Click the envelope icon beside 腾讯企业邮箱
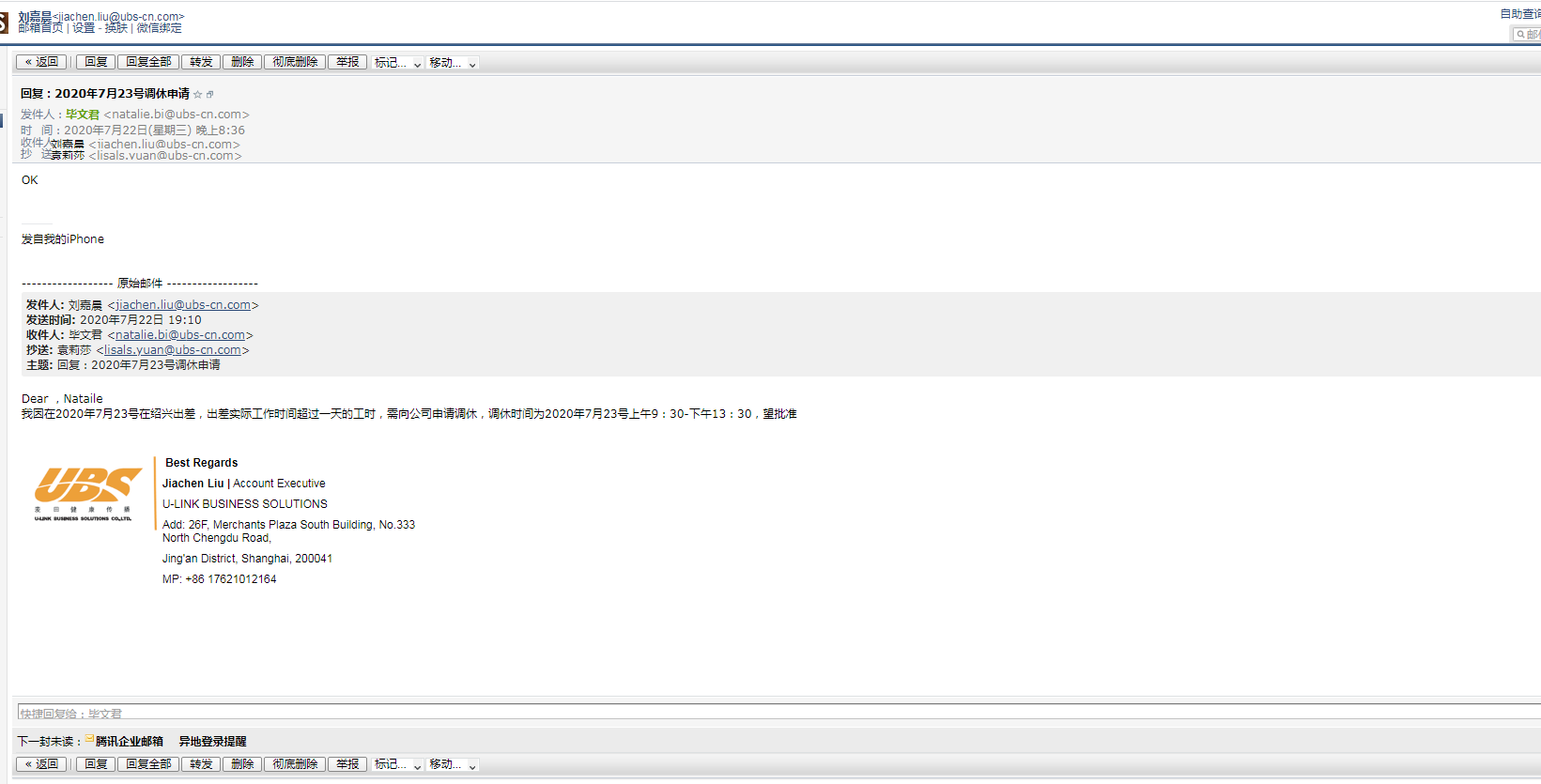1541x784 pixels. [89, 740]
